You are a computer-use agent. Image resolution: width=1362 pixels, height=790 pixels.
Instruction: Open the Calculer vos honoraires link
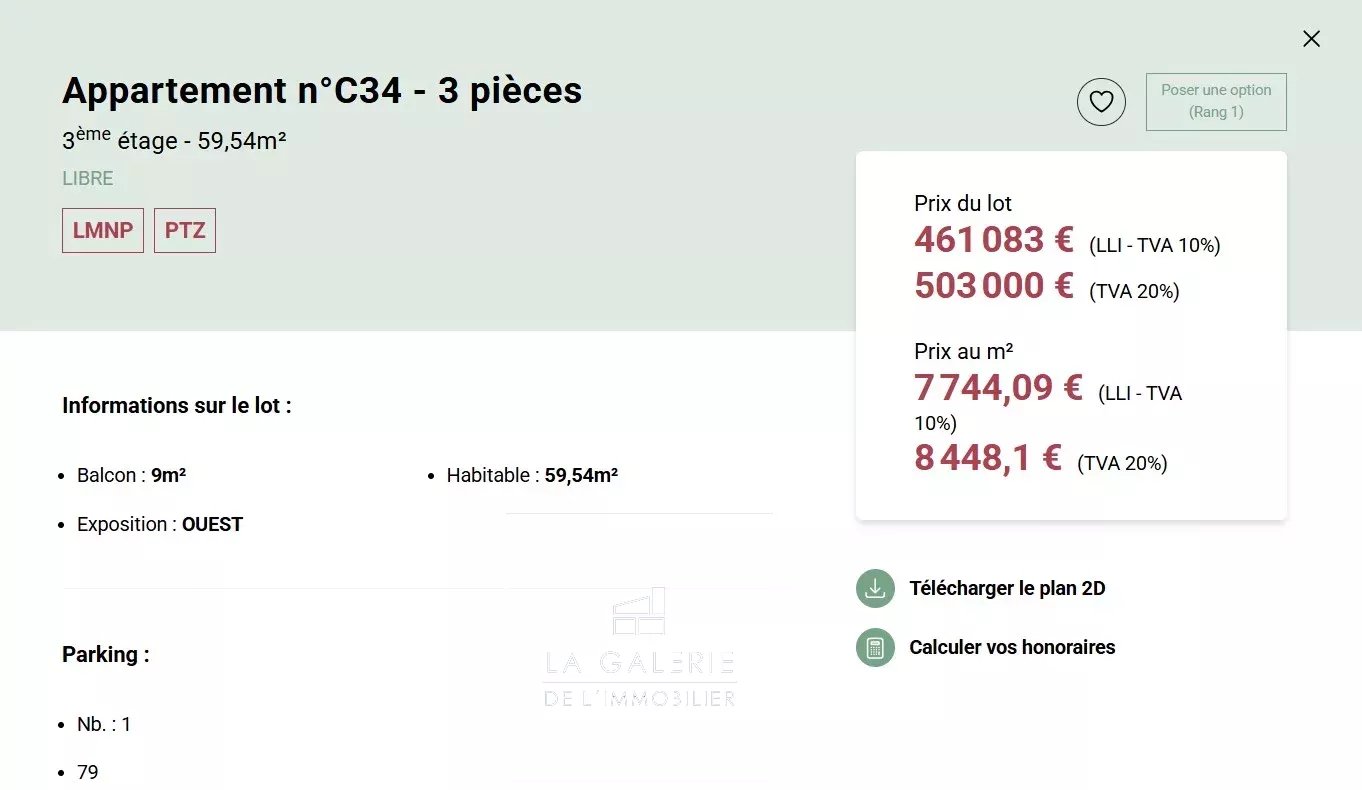click(x=1012, y=647)
